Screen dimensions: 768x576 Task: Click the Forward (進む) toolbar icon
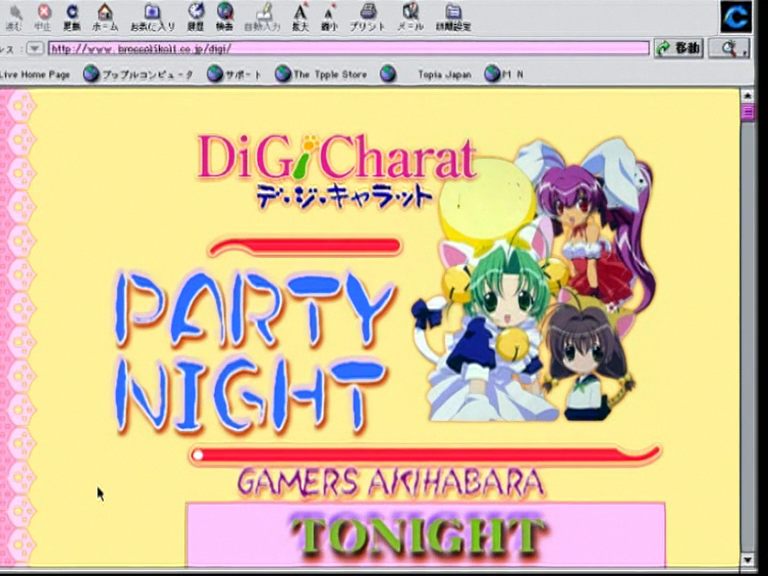coord(14,16)
